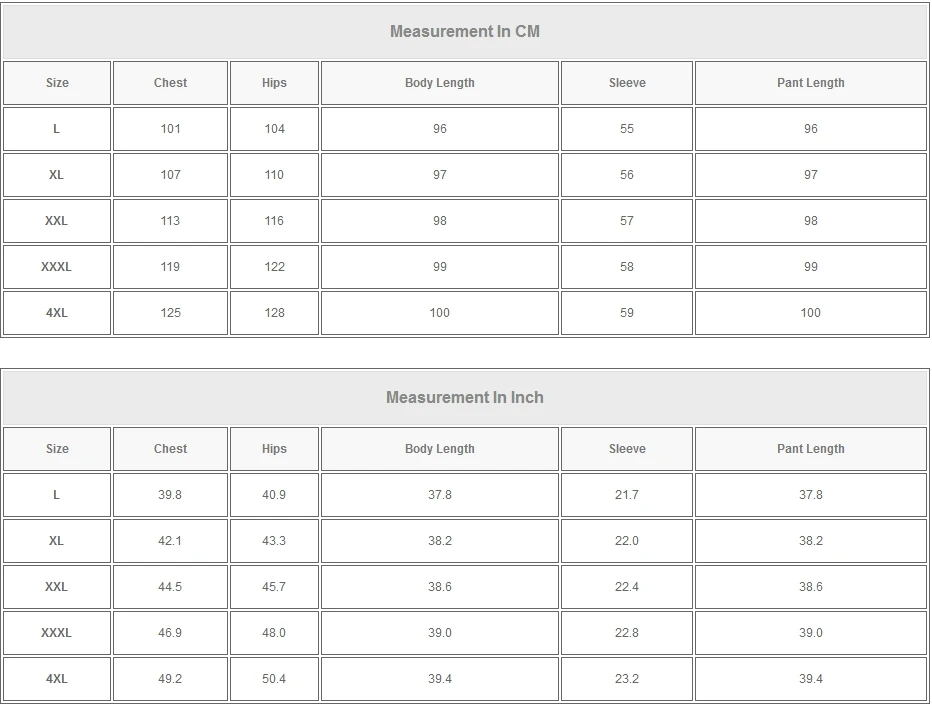Image resolution: width=932 pixels, height=704 pixels.
Task: Select sleeve value 21.7 for size L
Action: coord(627,495)
